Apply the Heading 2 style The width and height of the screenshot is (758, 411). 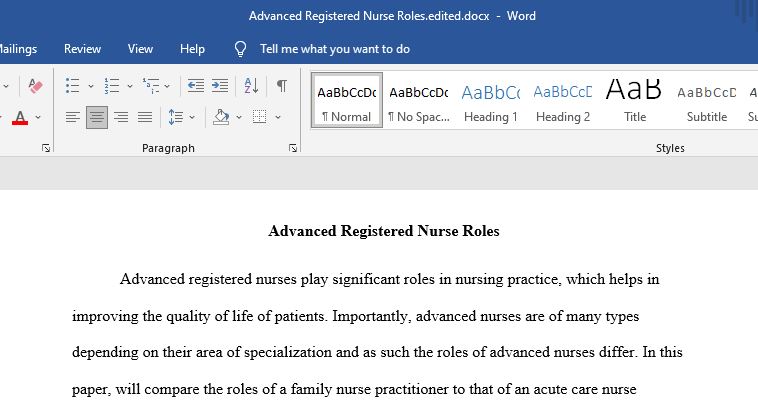click(x=563, y=100)
